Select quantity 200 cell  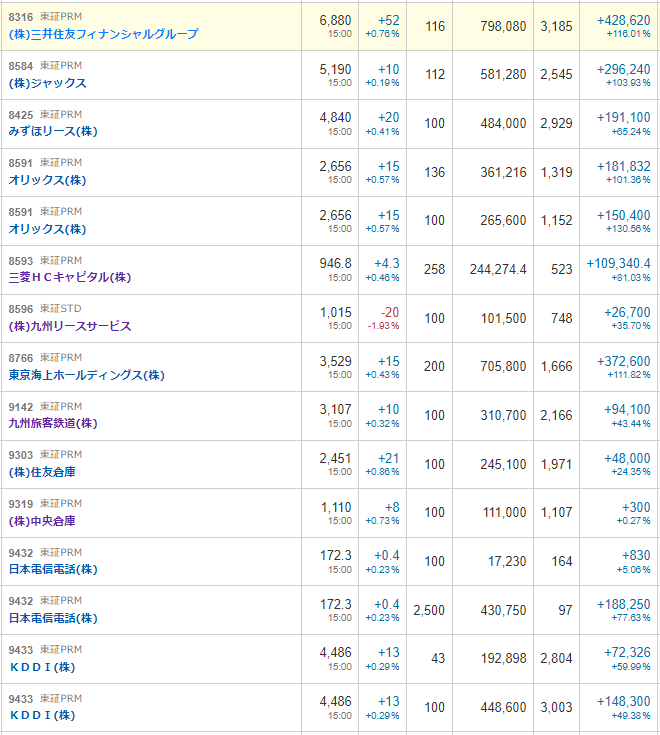(434, 367)
